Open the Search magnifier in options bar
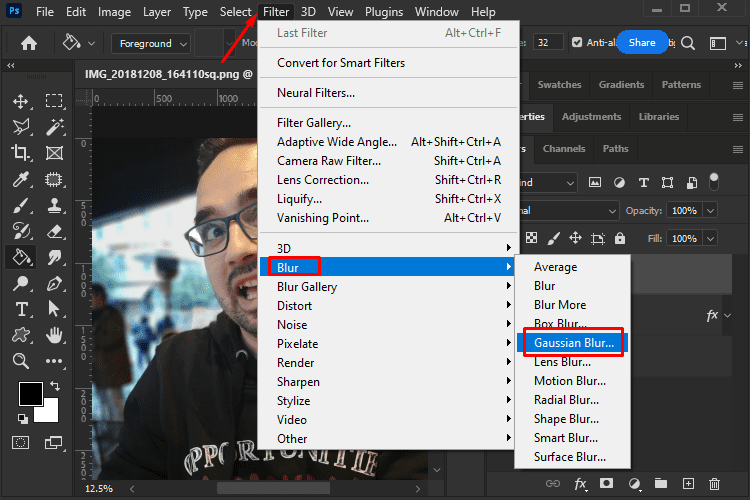 pos(688,43)
